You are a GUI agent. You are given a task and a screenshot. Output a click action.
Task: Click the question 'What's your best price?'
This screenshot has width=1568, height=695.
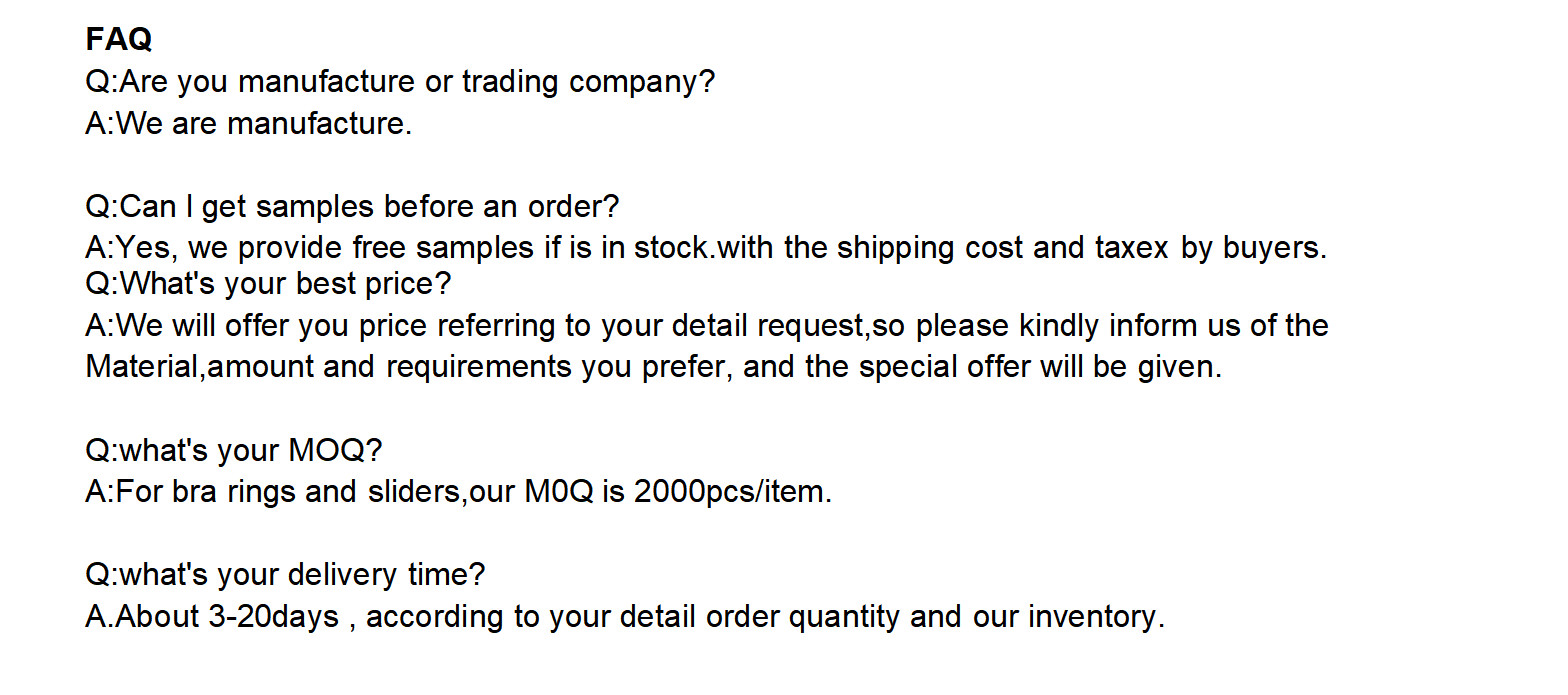click(269, 284)
